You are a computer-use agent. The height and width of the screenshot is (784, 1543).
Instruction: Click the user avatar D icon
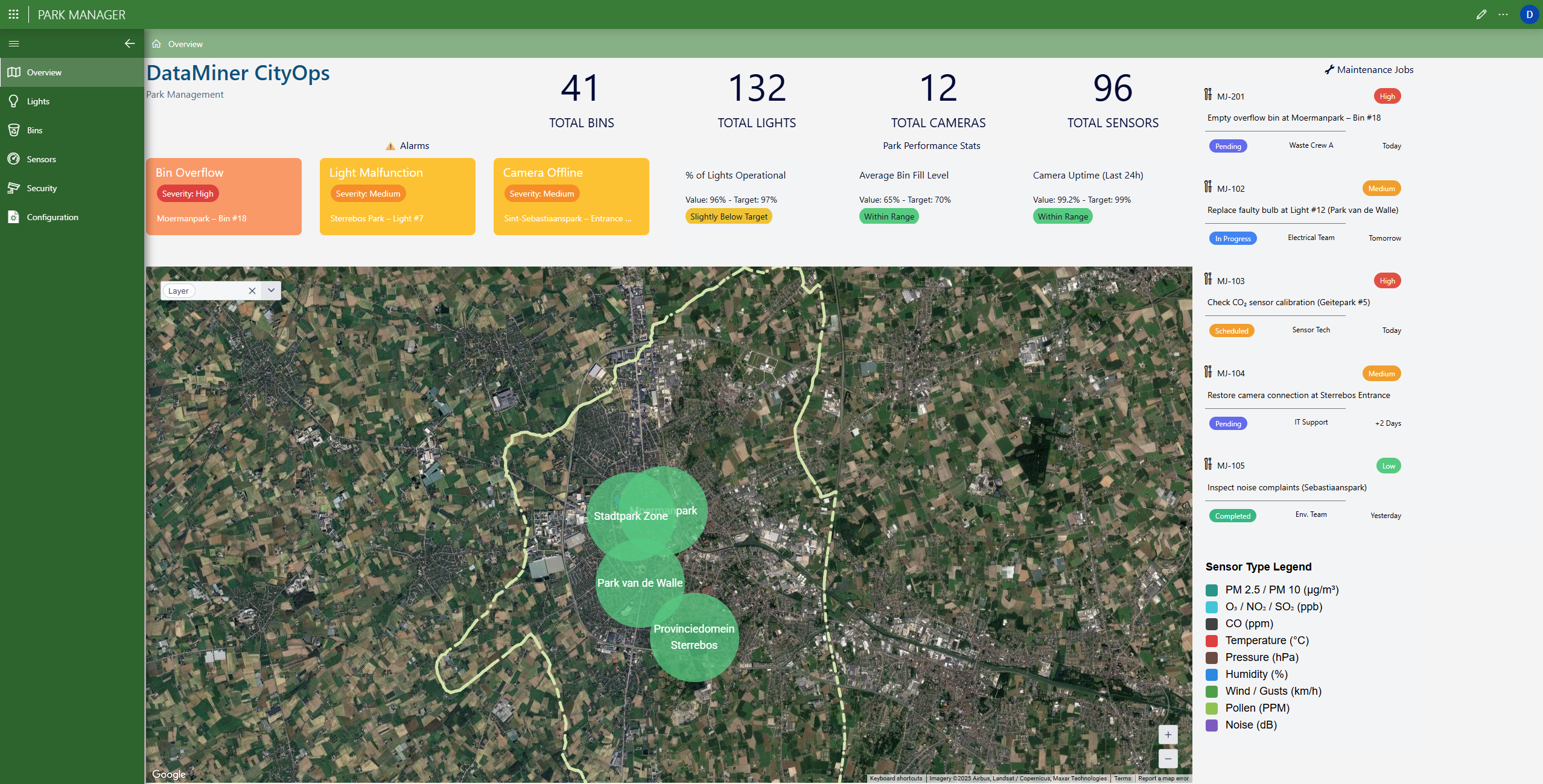pyautogui.click(x=1529, y=14)
